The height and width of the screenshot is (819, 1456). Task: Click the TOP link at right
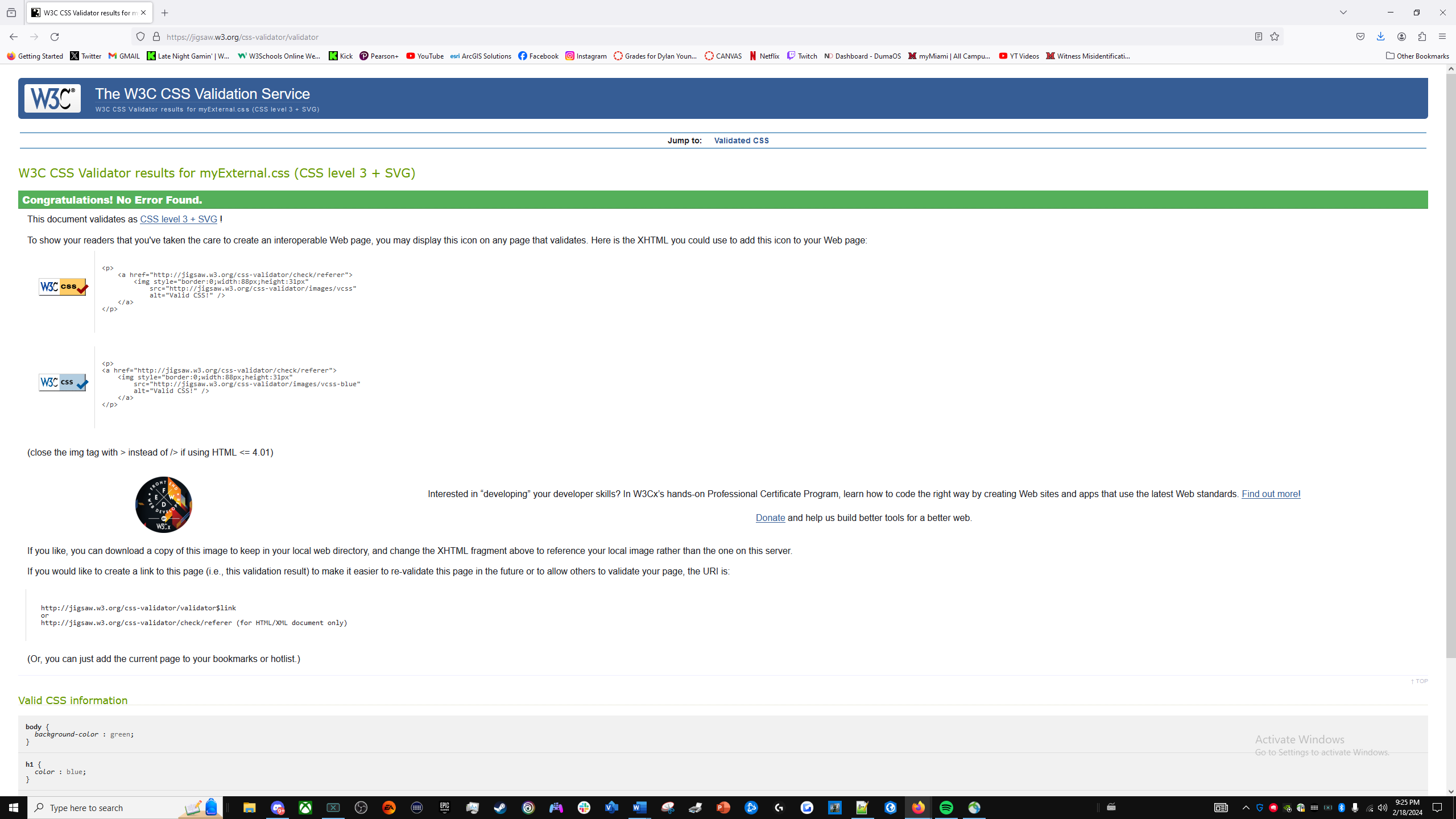pyautogui.click(x=1419, y=681)
